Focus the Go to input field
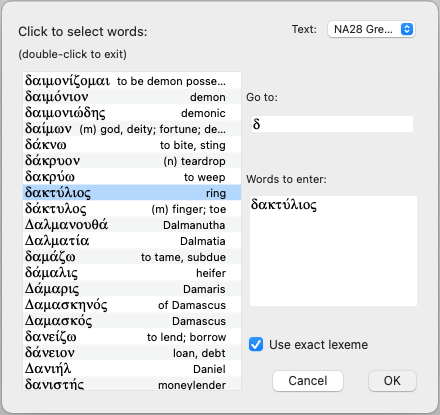Image resolution: width=440 pixels, height=415 pixels. tap(332, 124)
